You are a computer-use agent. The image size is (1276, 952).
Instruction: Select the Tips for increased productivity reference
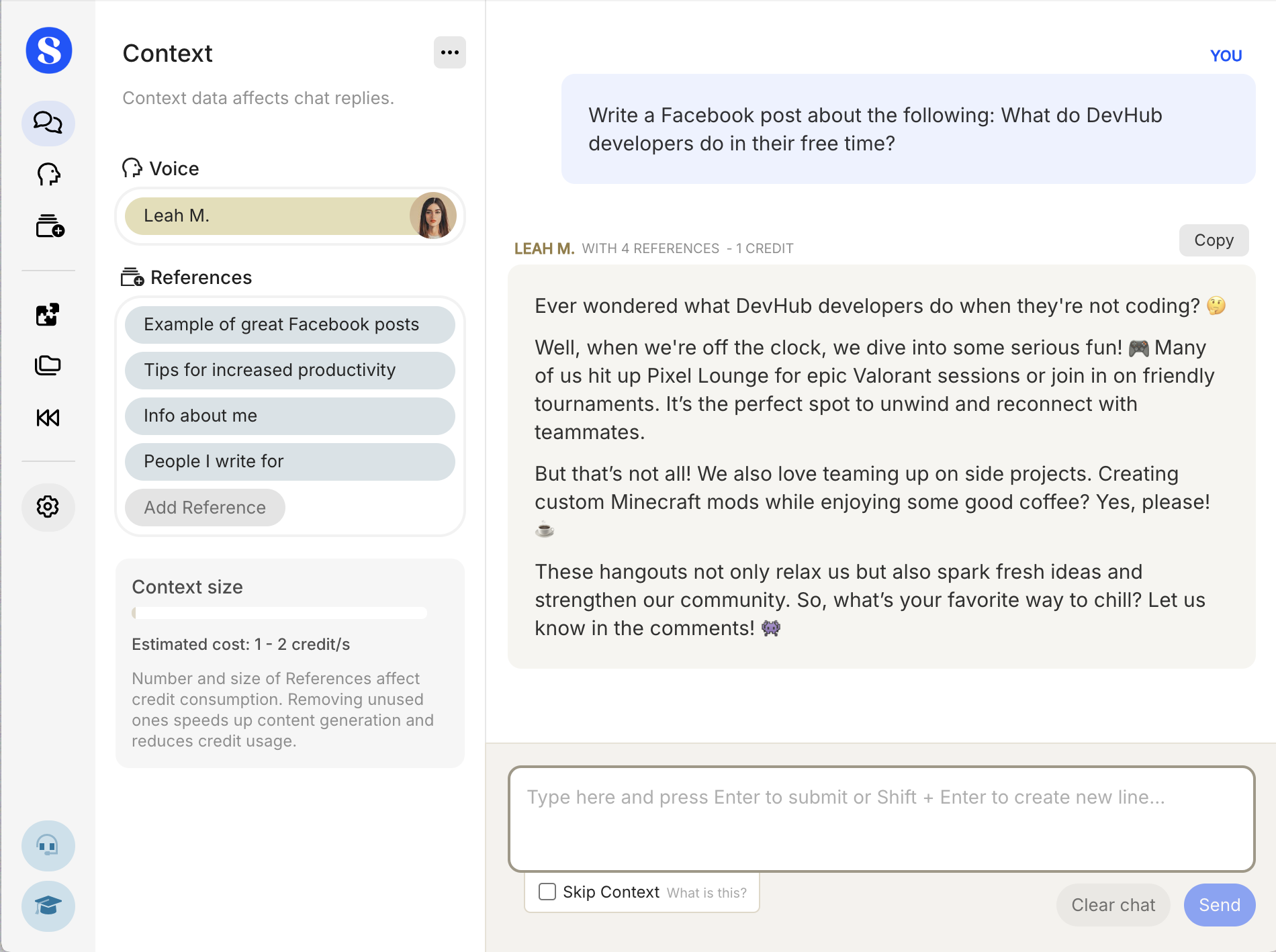click(290, 370)
